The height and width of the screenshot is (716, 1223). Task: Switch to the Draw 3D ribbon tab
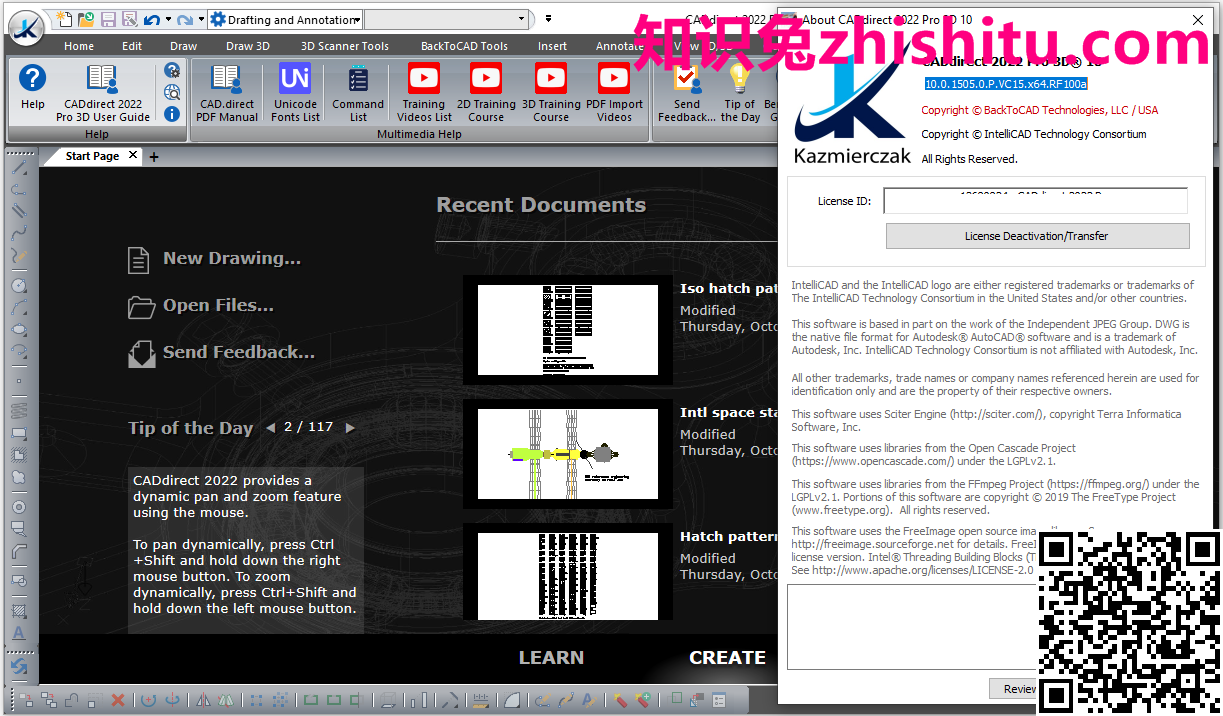coord(248,46)
